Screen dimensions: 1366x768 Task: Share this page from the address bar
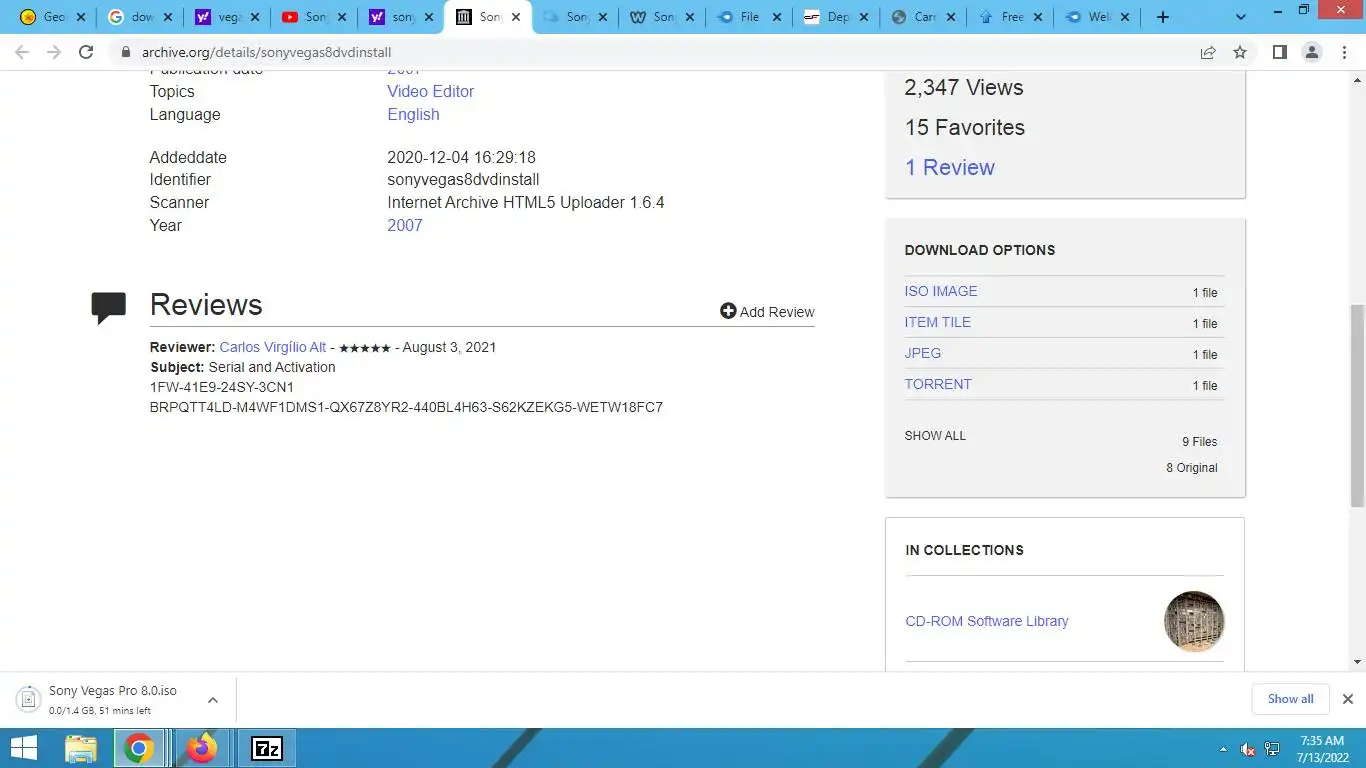point(1208,52)
